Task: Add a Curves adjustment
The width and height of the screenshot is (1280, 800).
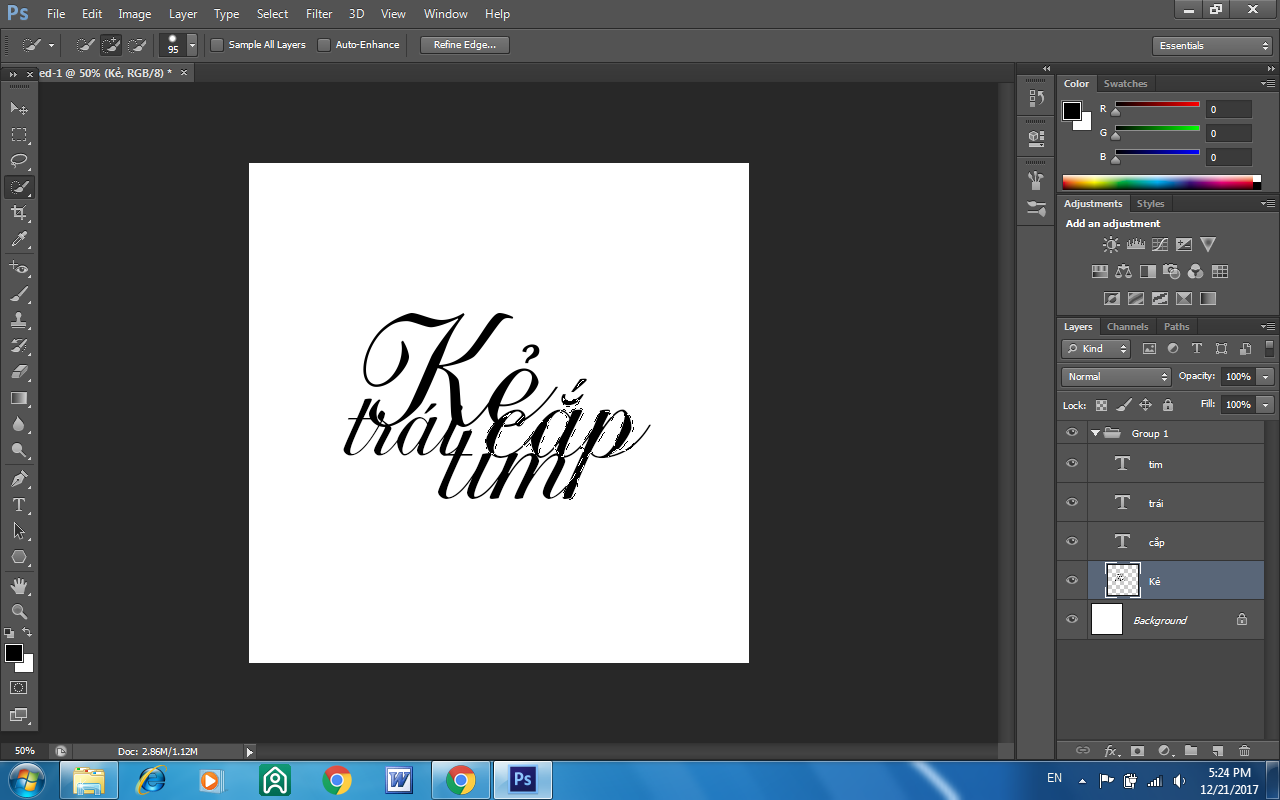Action: [x=1159, y=244]
